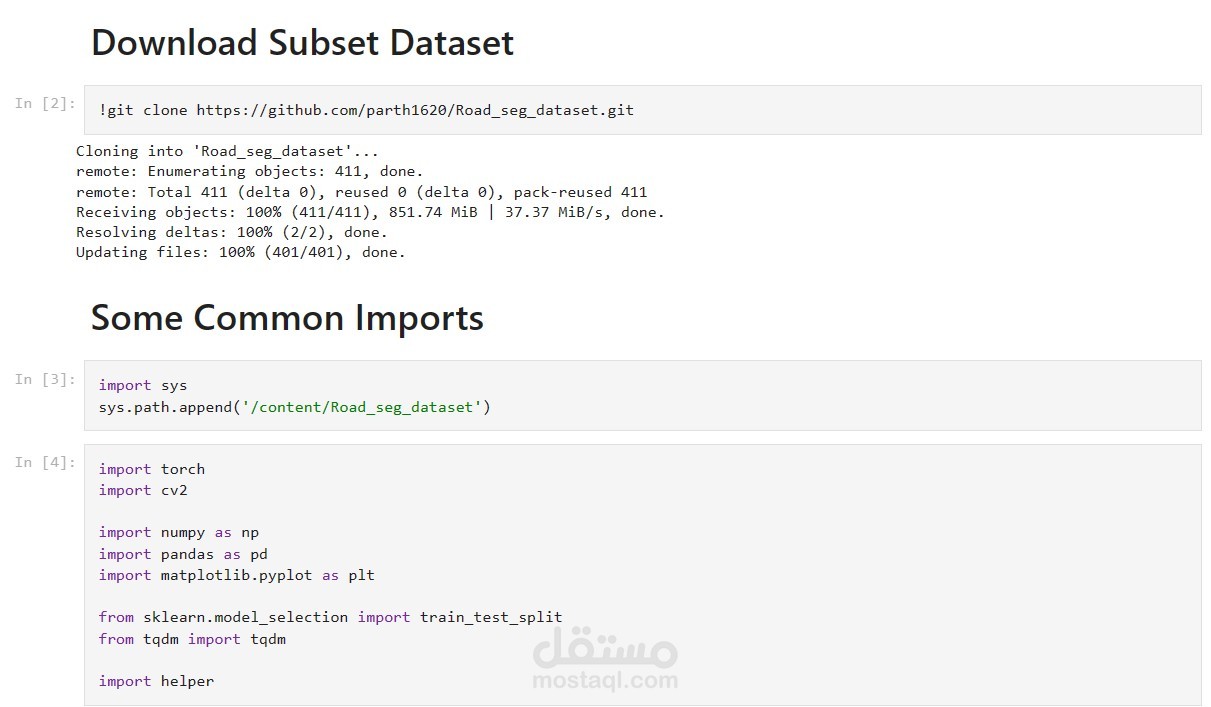Click the train_test_split import line
The height and width of the screenshot is (707, 1211).
pos(330,617)
